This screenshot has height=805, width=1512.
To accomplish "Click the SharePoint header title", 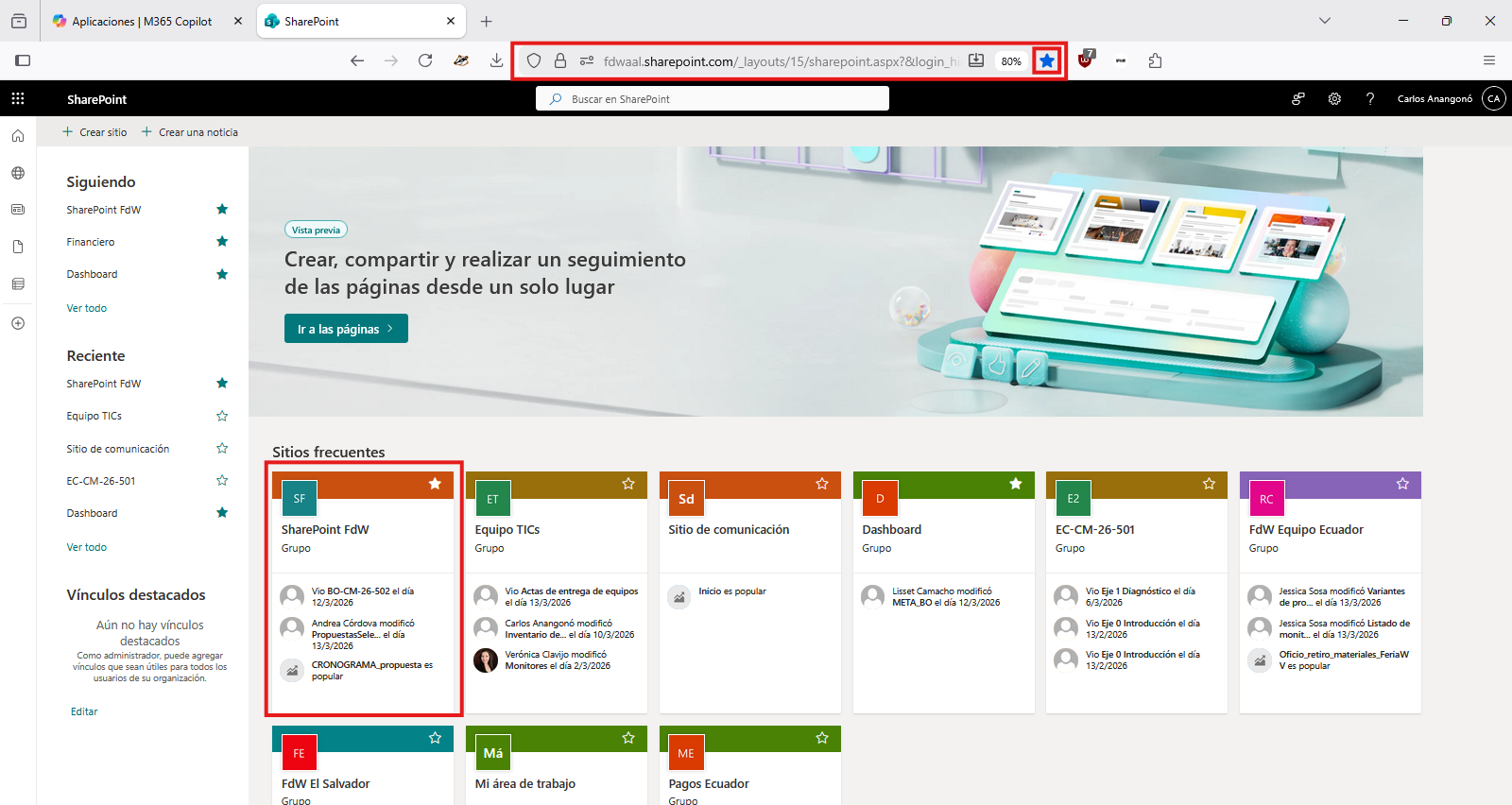I will click(x=96, y=99).
